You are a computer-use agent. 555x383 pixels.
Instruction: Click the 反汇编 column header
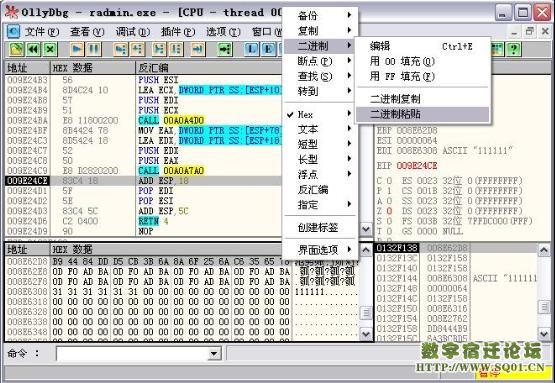[x=209, y=68]
